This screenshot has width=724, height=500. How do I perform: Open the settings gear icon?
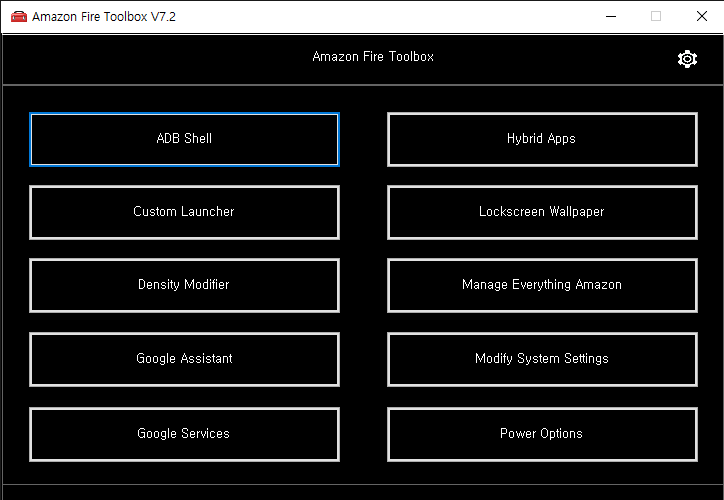(x=687, y=59)
